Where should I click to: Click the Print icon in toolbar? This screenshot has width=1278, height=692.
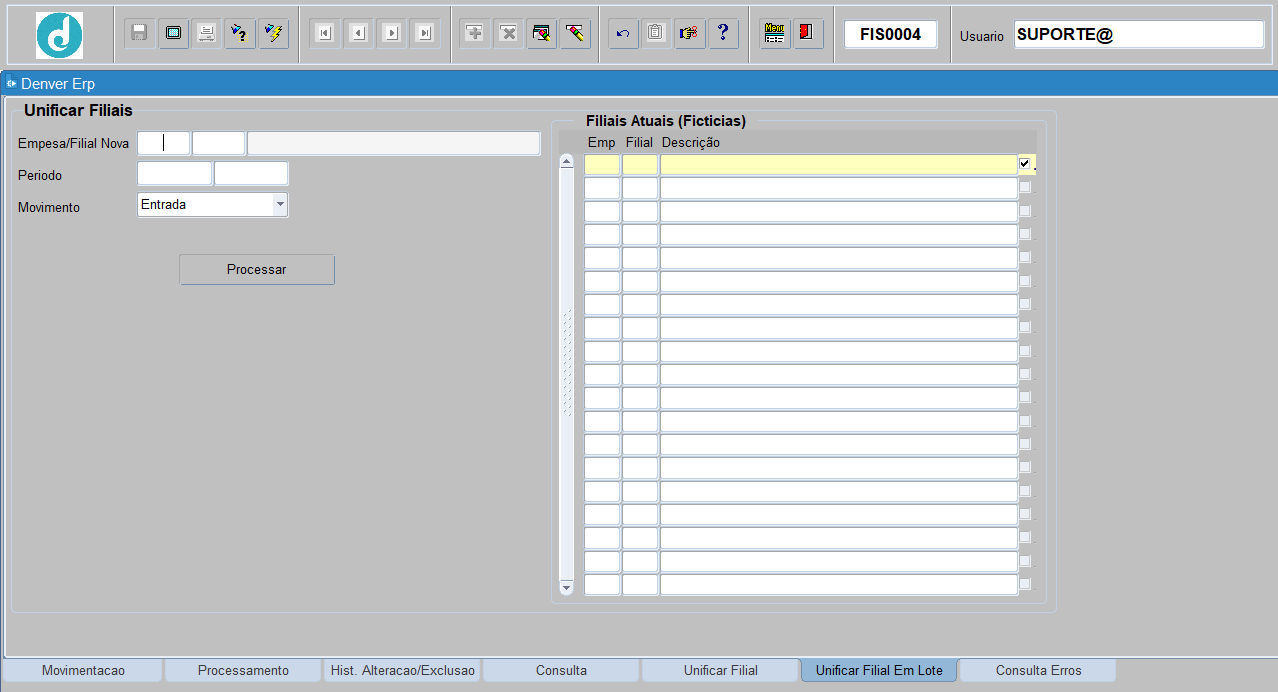tap(207, 33)
